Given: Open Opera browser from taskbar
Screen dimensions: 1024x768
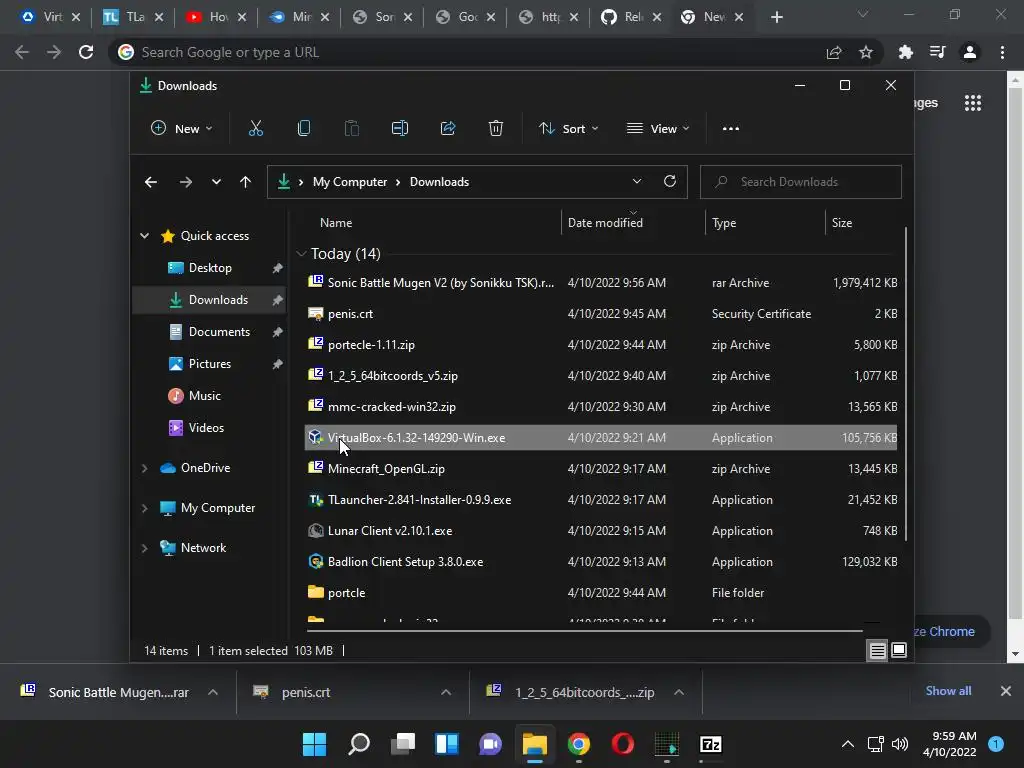Looking at the screenshot, I should coord(622,744).
